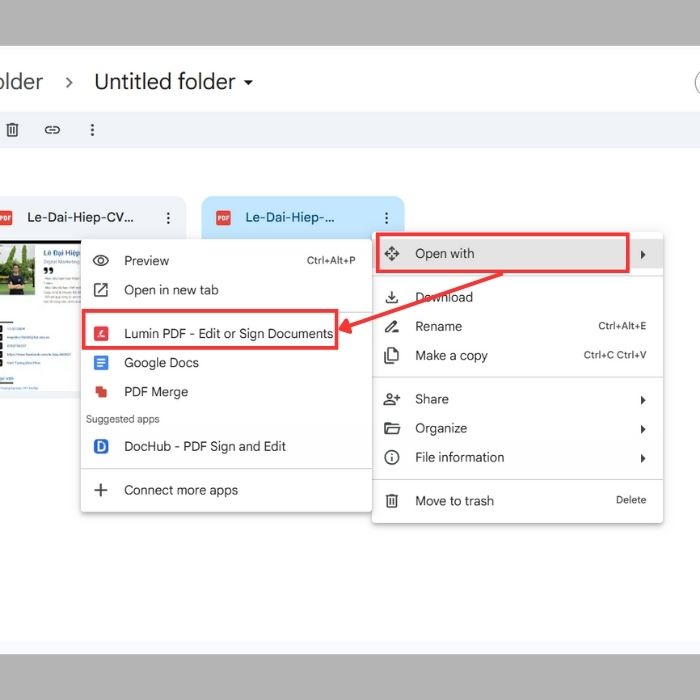Click the Open with four-arrow icon
Viewport: 700px width, 700px height.
point(392,254)
